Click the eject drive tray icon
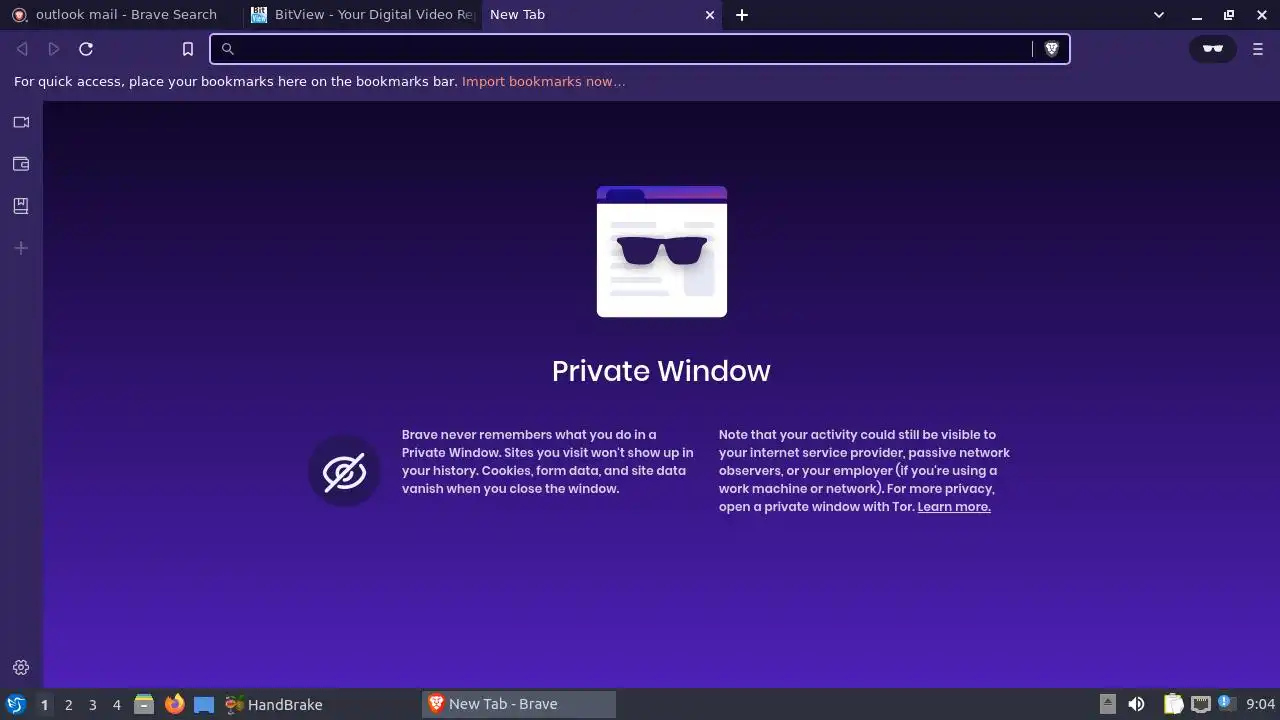The height and width of the screenshot is (720, 1280). point(1107,705)
